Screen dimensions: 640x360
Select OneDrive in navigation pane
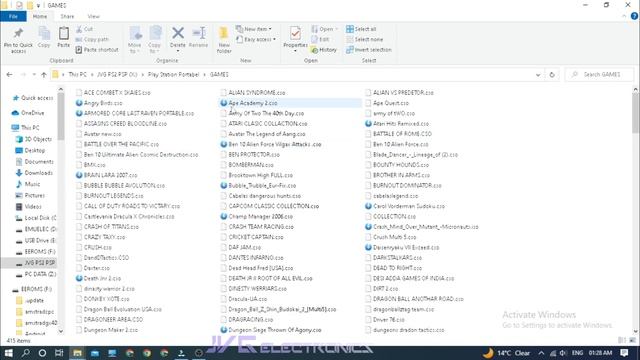pyautogui.click(x=28, y=113)
